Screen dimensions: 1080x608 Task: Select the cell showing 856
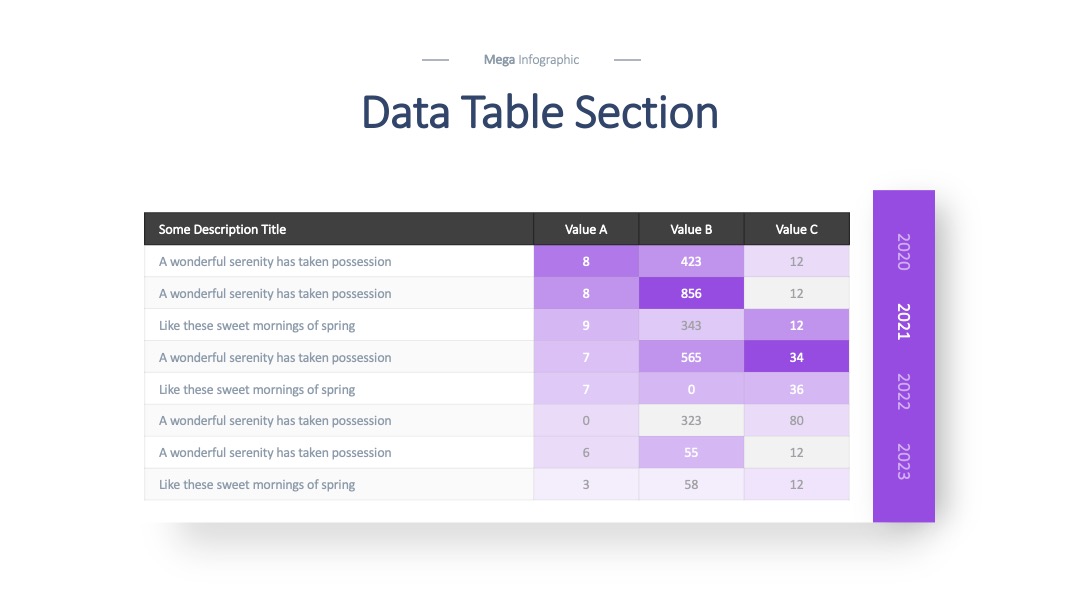coord(691,293)
